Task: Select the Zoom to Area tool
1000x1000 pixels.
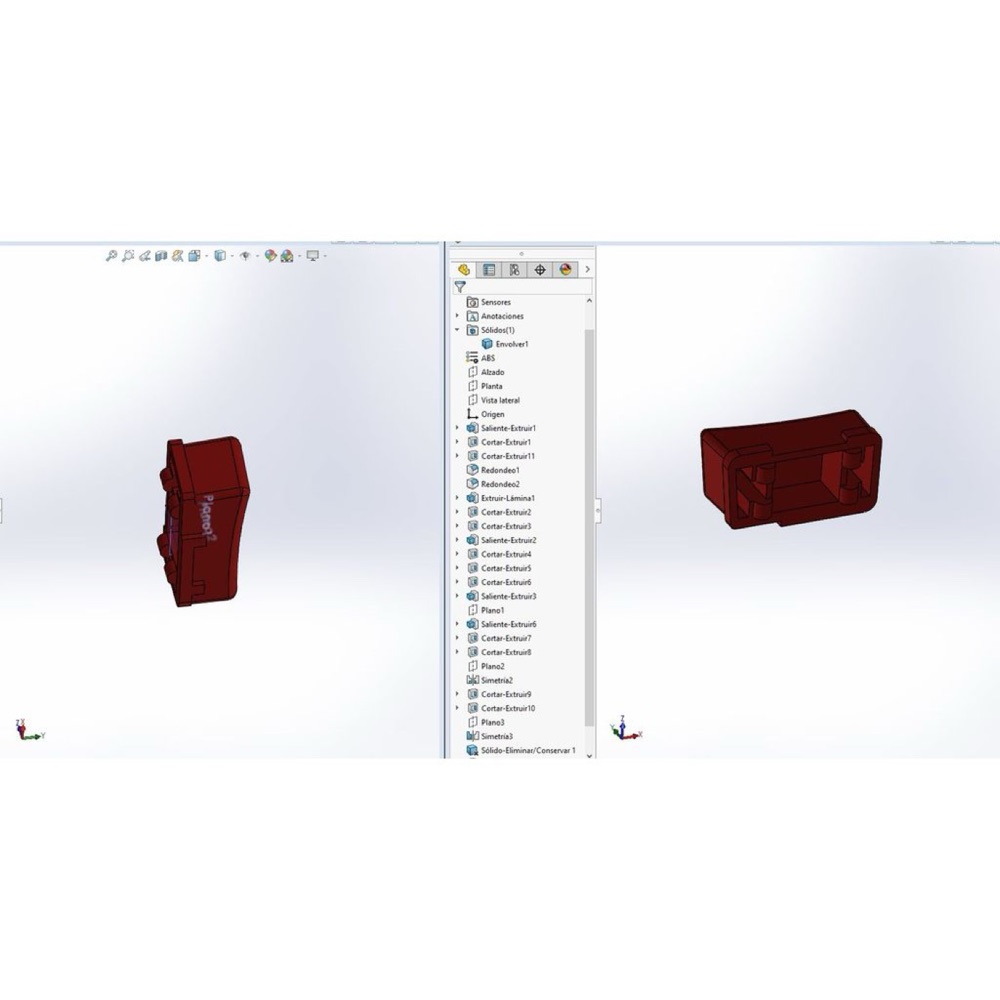Action: pyautogui.click(x=128, y=256)
